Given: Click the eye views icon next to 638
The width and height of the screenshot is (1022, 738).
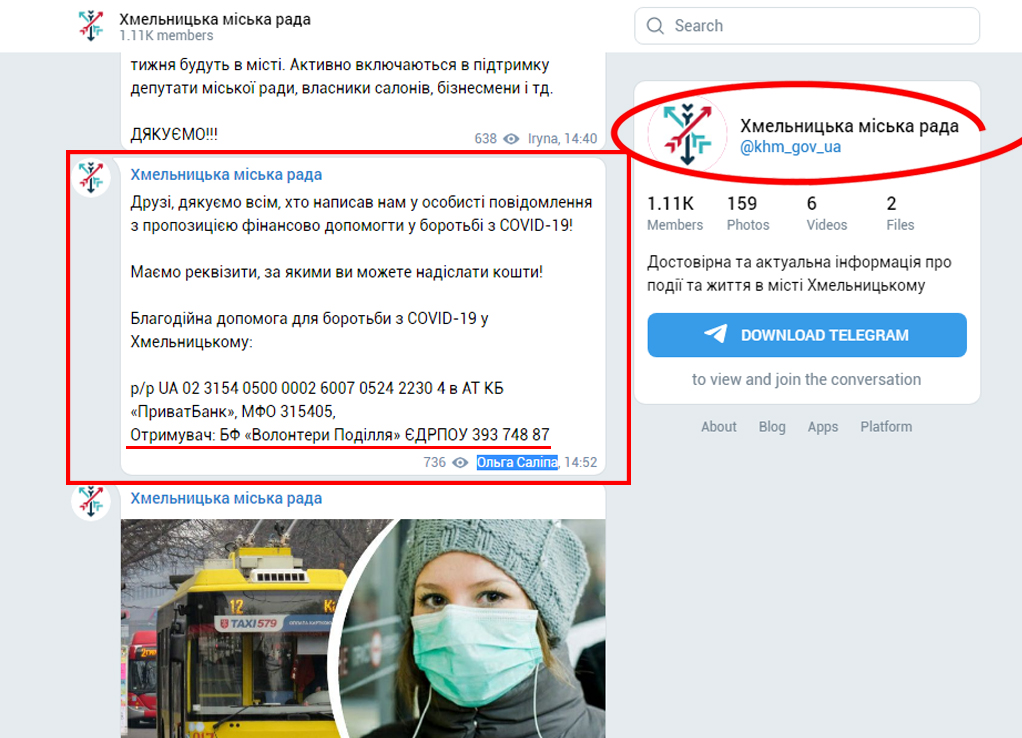Looking at the screenshot, I should coord(511,138).
